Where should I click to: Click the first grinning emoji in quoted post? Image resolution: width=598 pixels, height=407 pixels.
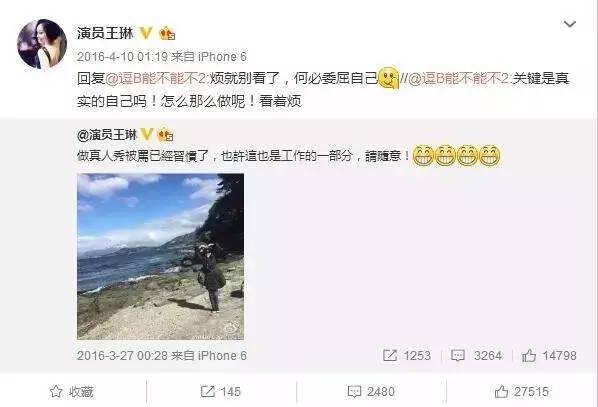tap(423, 156)
